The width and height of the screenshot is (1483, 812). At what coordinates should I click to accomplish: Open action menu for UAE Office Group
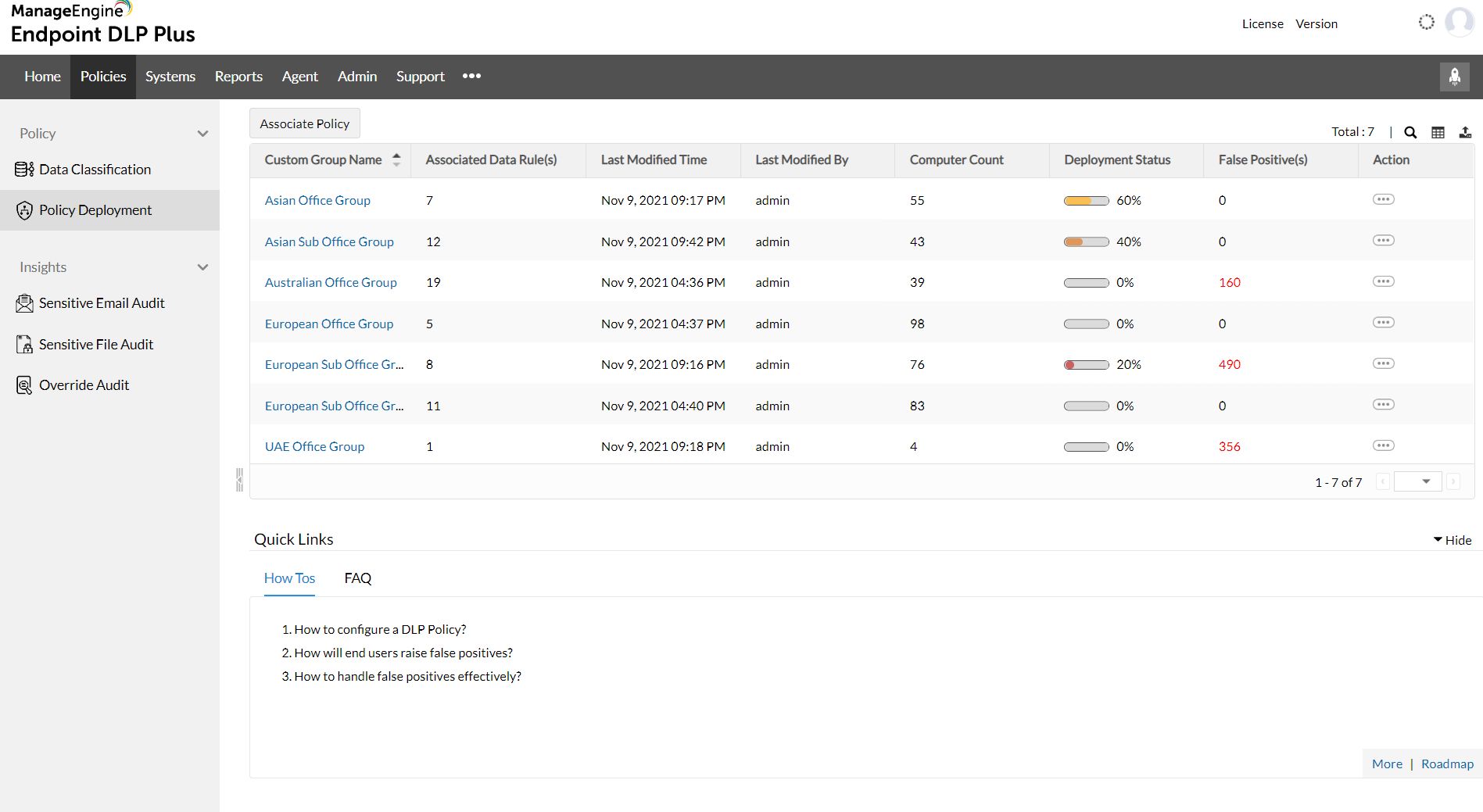1383,445
